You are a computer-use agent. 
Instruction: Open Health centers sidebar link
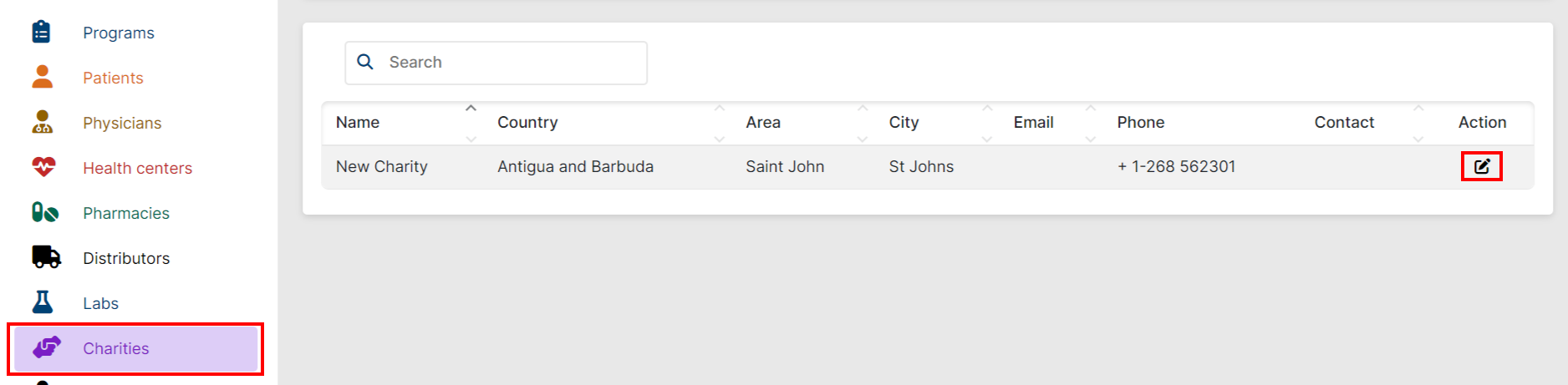point(137,168)
